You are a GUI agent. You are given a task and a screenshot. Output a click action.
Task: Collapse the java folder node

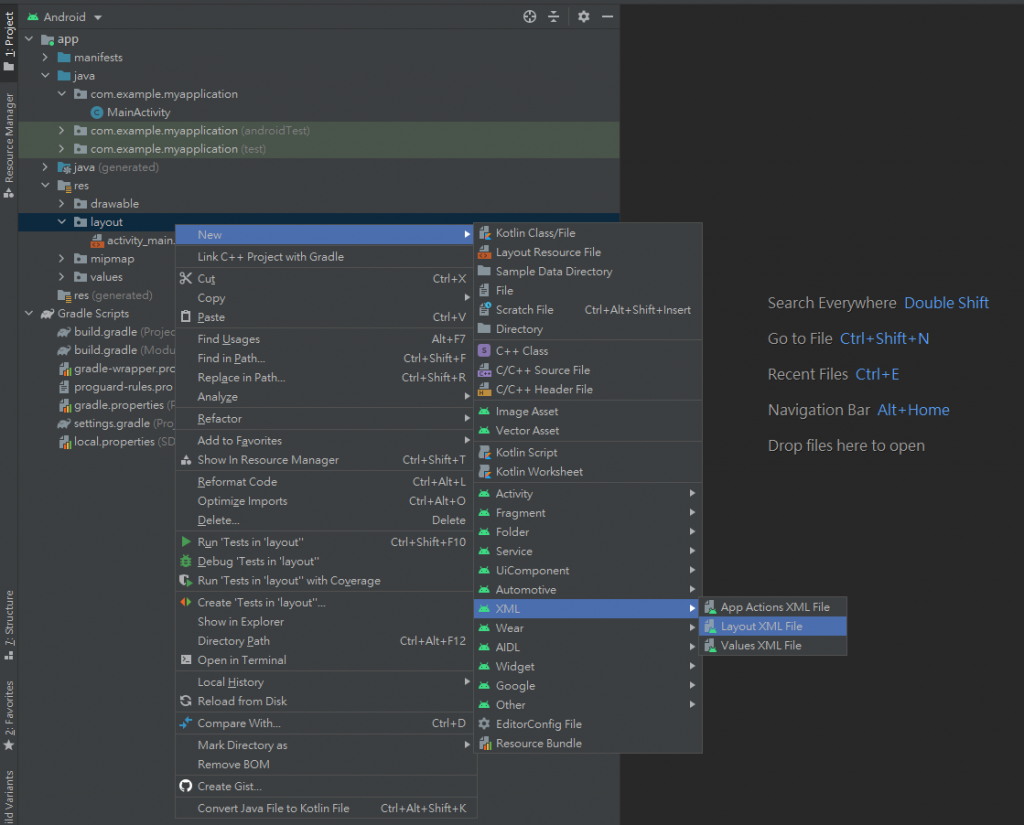[x=46, y=76]
